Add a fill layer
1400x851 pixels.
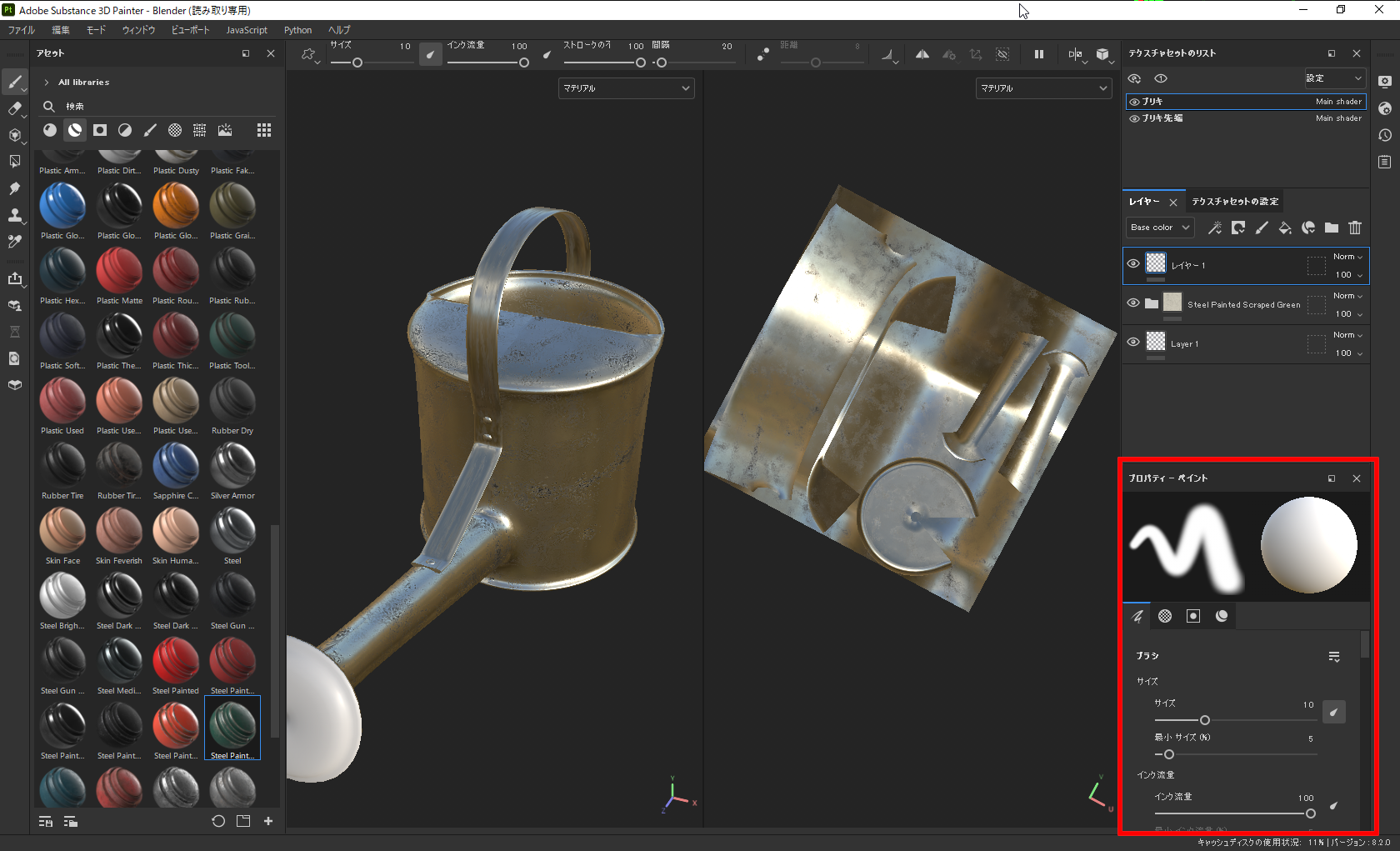click(1285, 228)
